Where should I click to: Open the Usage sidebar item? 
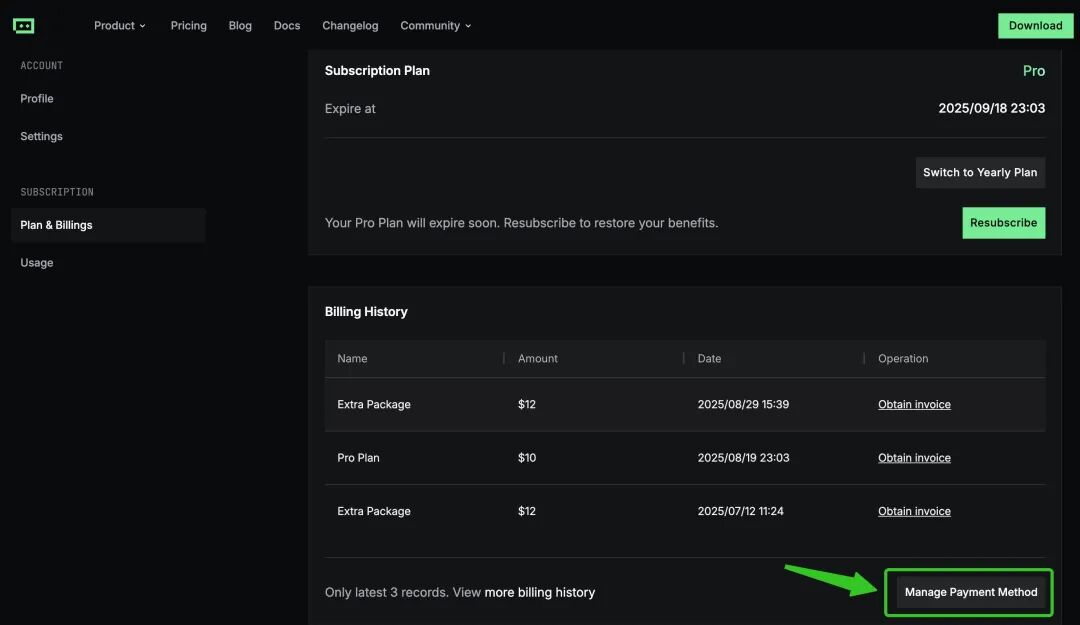point(37,263)
